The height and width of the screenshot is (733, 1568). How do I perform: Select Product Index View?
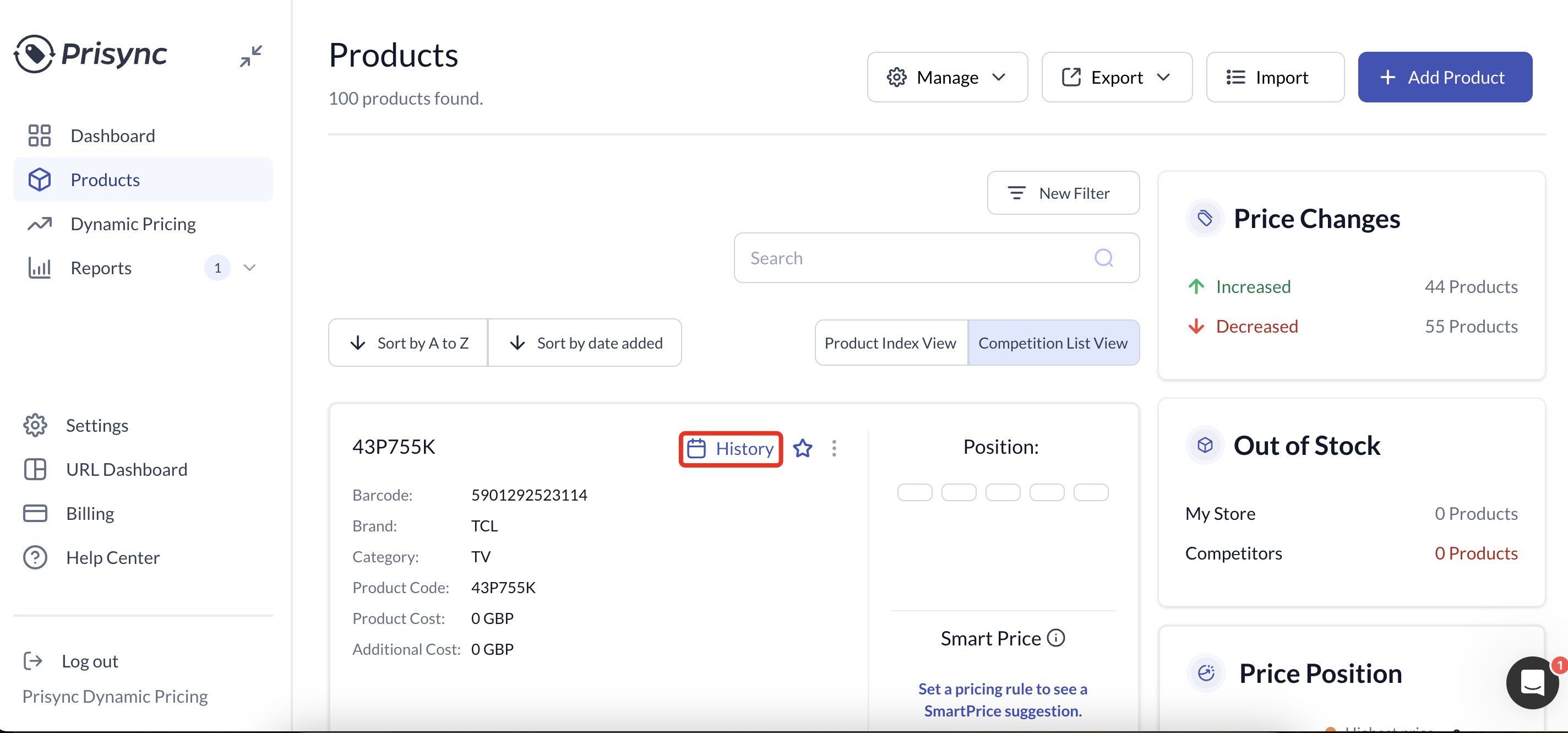pyautogui.click(x=890, y=342)
